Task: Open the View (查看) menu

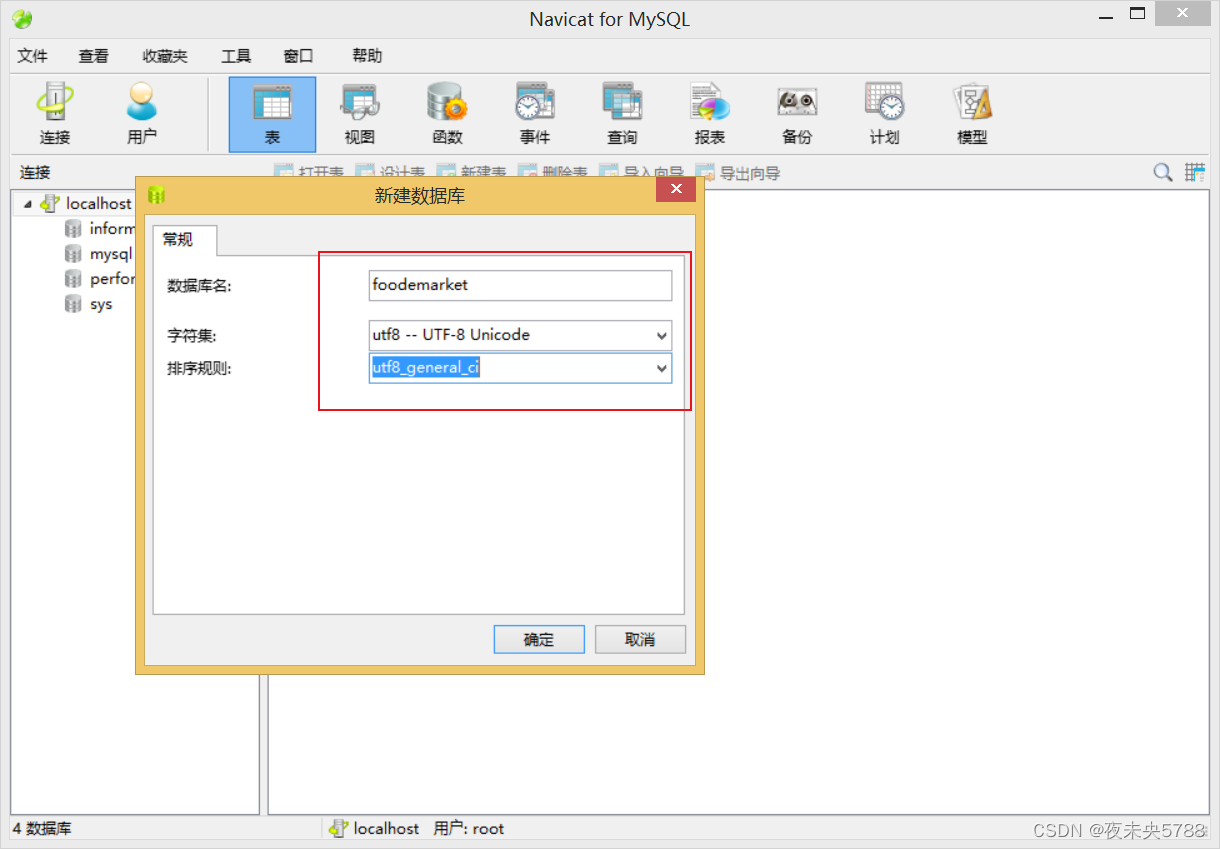Action: (x=94, y=56)
